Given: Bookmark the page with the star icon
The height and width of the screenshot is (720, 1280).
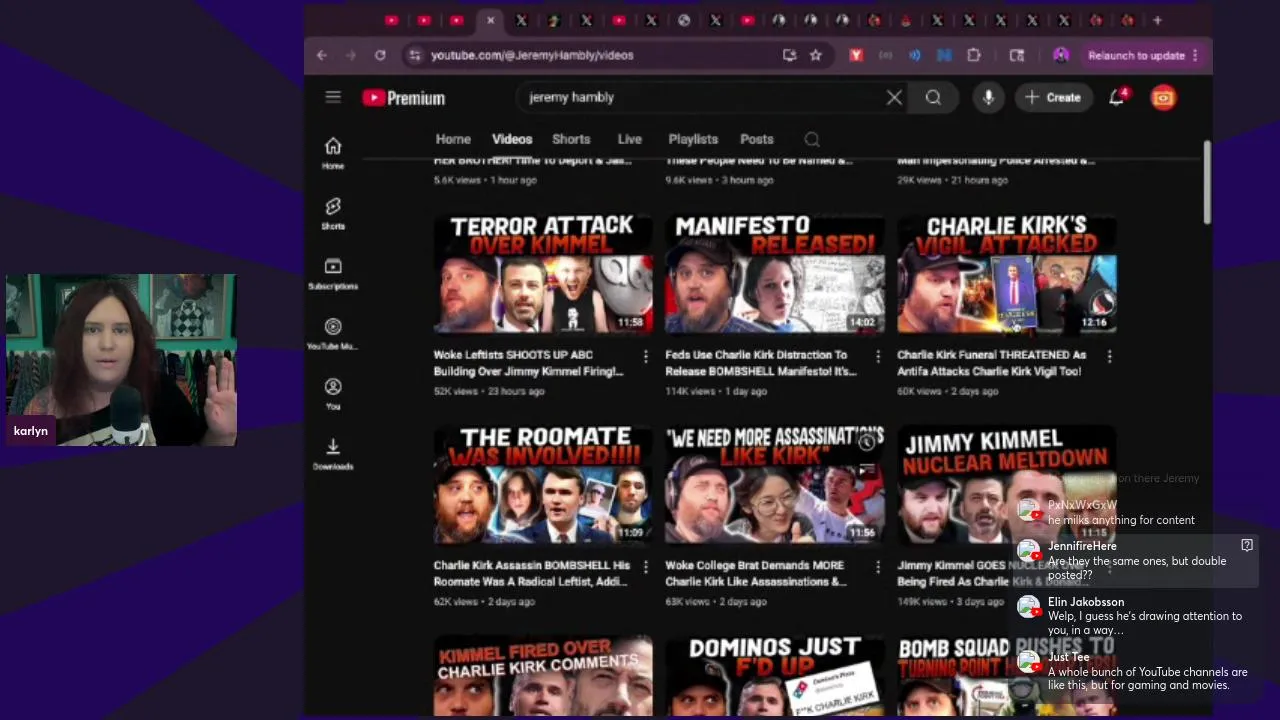Looking at the screenshot, I should tap(816, 55).
